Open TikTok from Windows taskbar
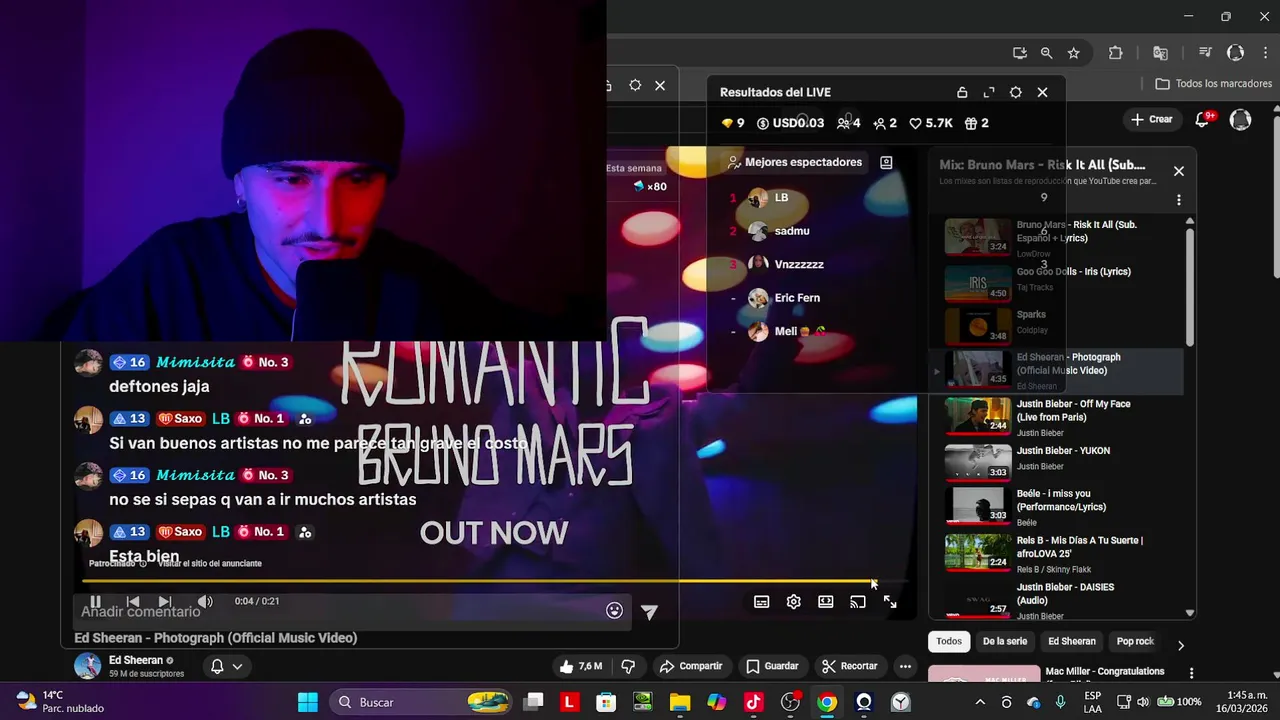1280x720 pixels. 753,702
